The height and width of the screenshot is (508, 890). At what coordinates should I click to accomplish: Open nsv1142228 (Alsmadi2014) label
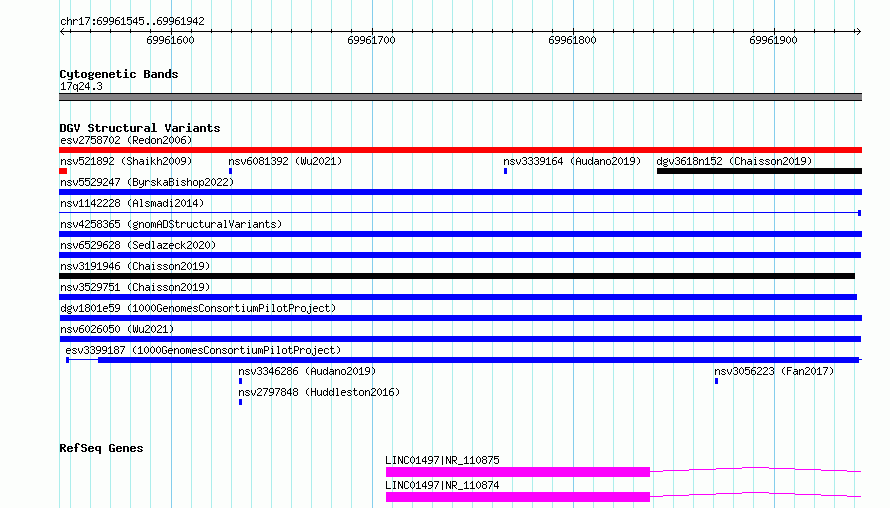[132, 203]
